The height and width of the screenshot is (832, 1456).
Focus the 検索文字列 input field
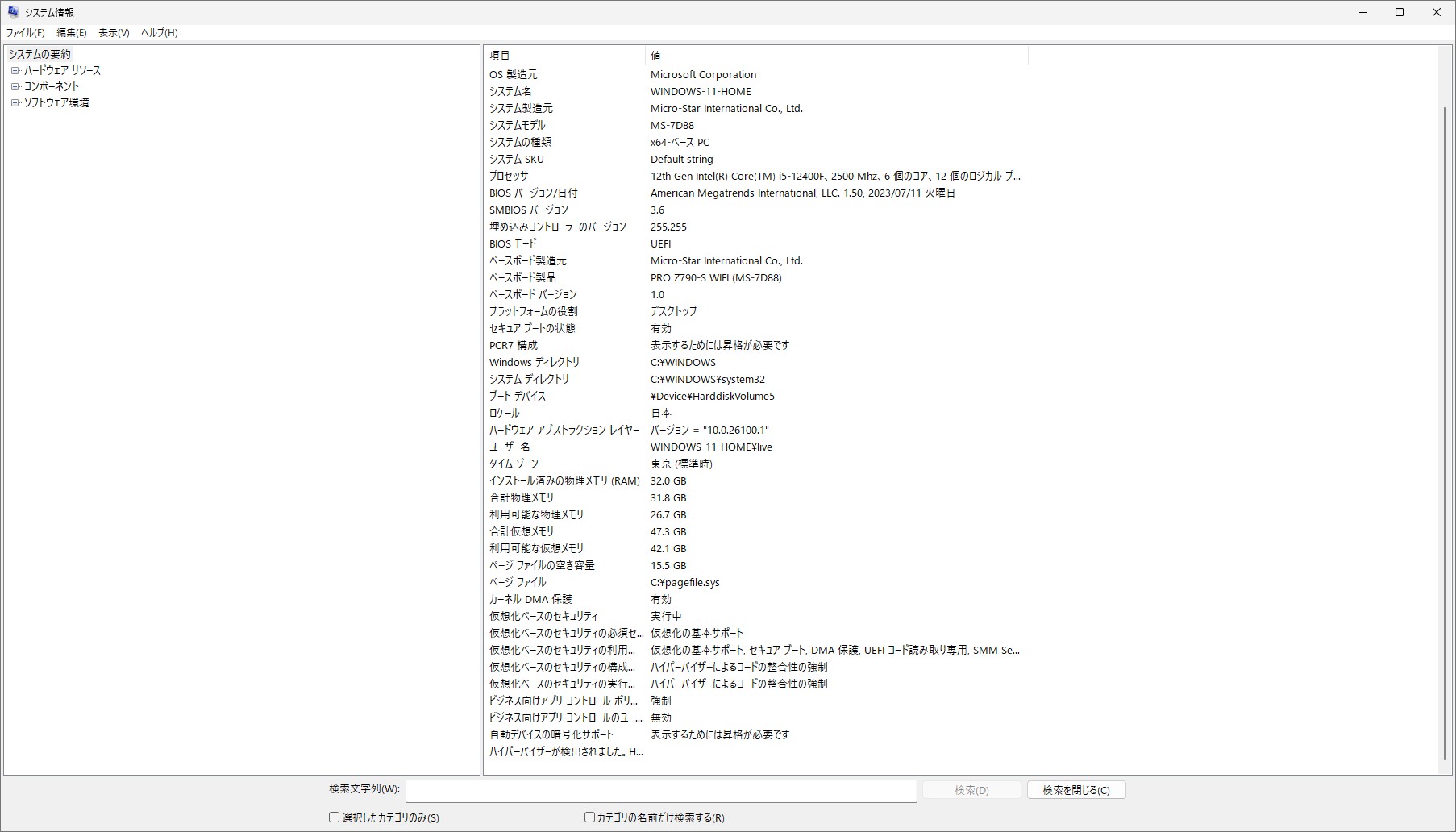point(660,790)
